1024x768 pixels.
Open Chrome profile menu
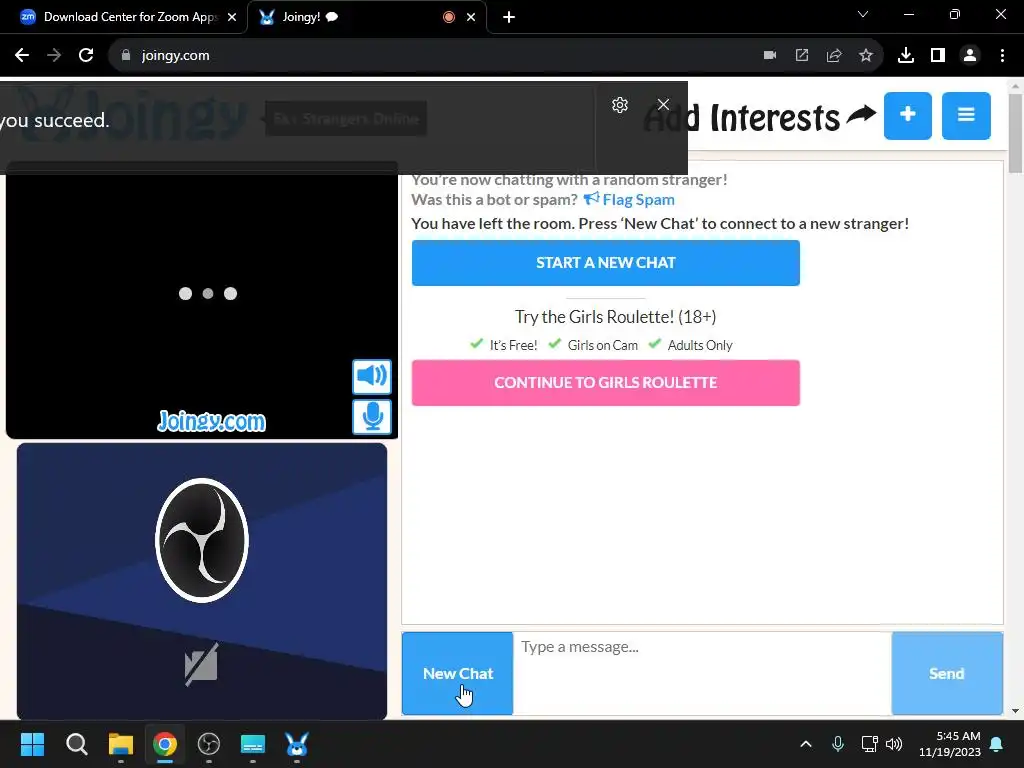point(970,56)
